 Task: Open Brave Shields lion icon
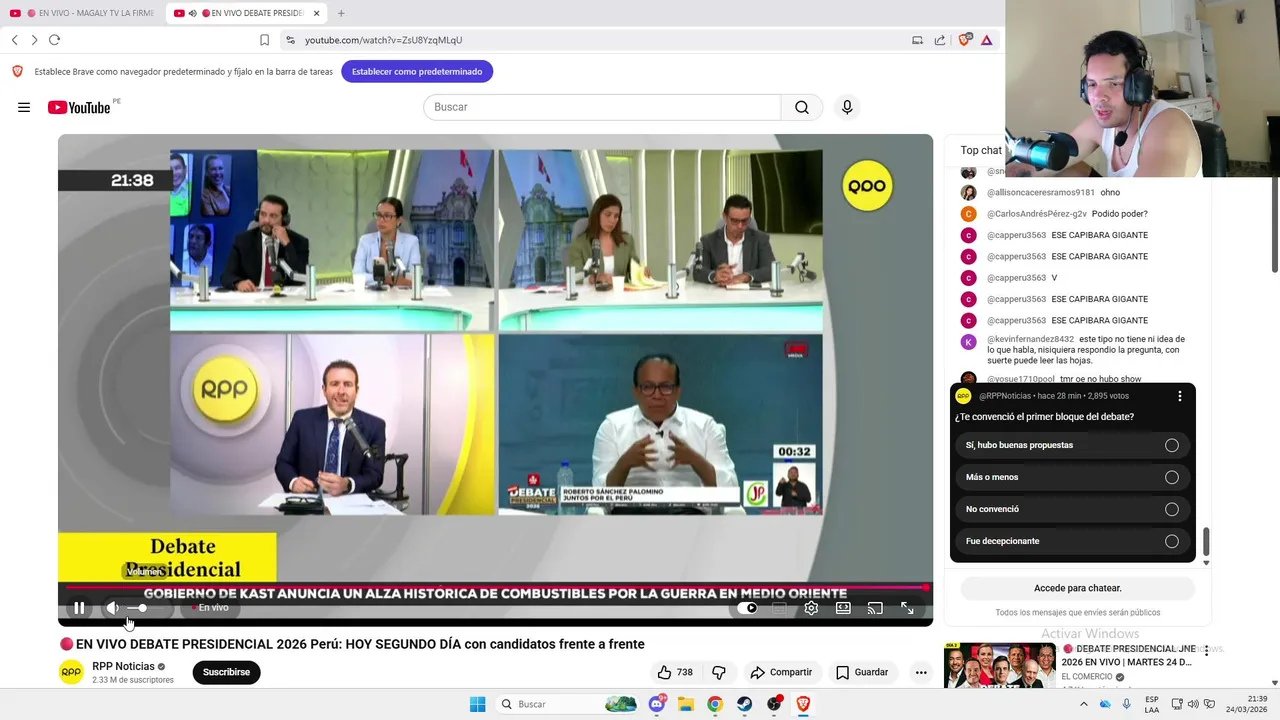(964, 40)
